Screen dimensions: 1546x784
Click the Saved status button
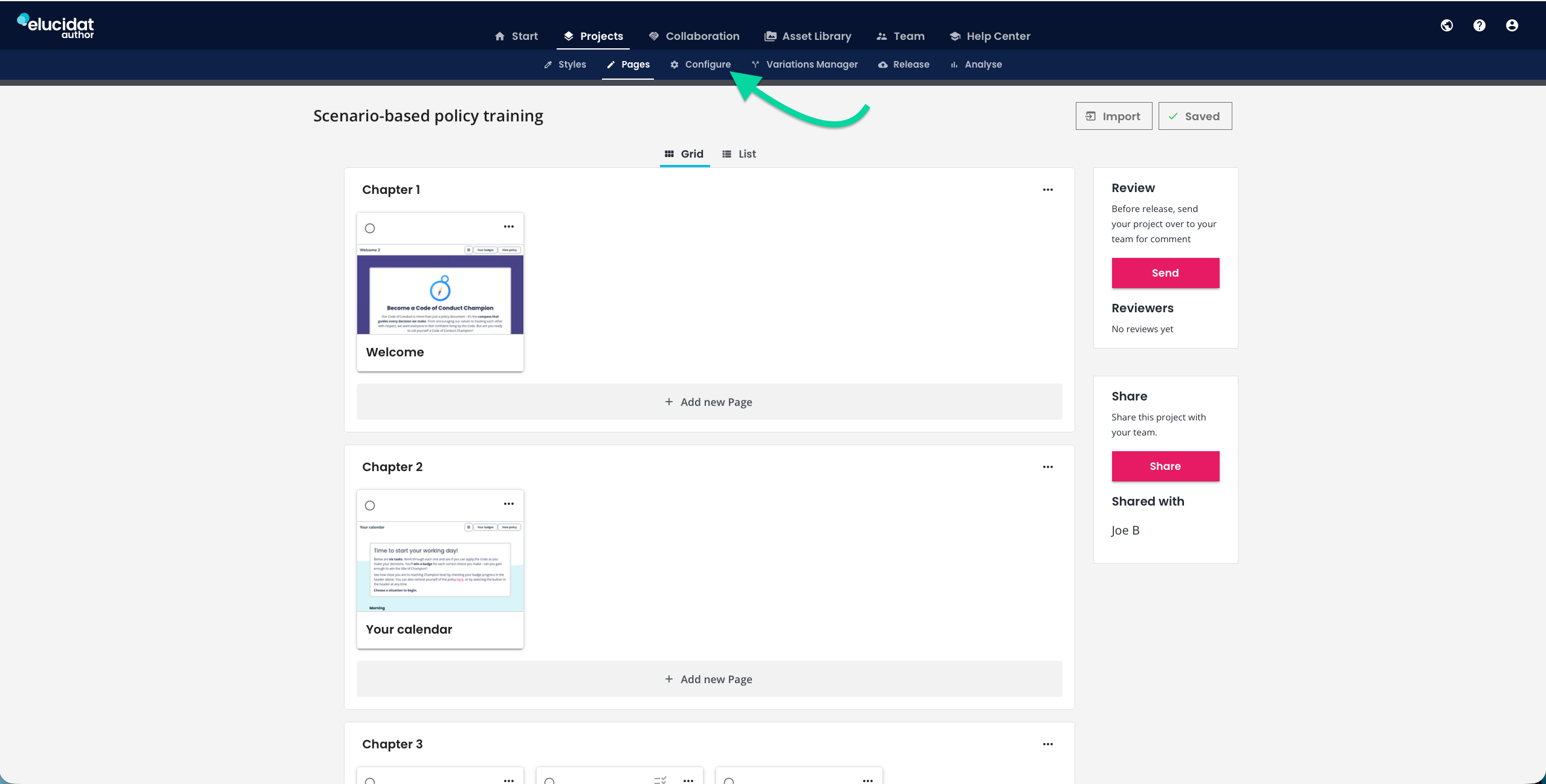pos(1195,116)
